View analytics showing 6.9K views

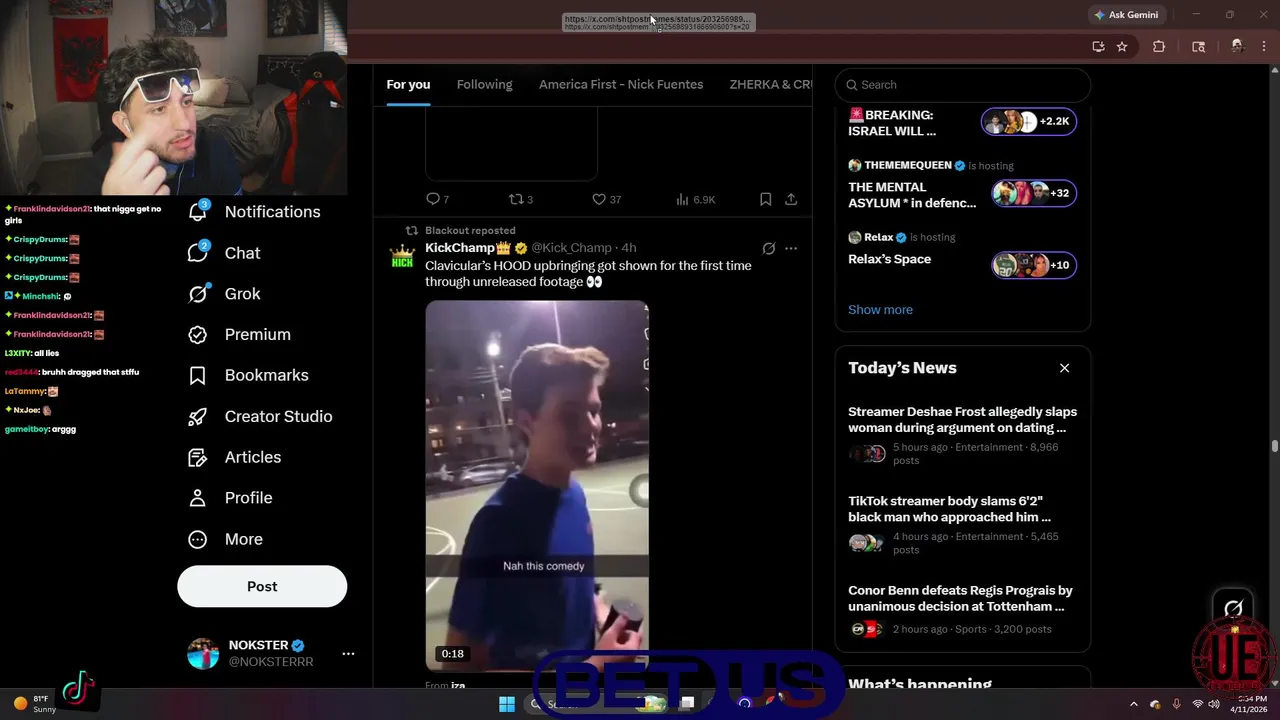(695, 199)
